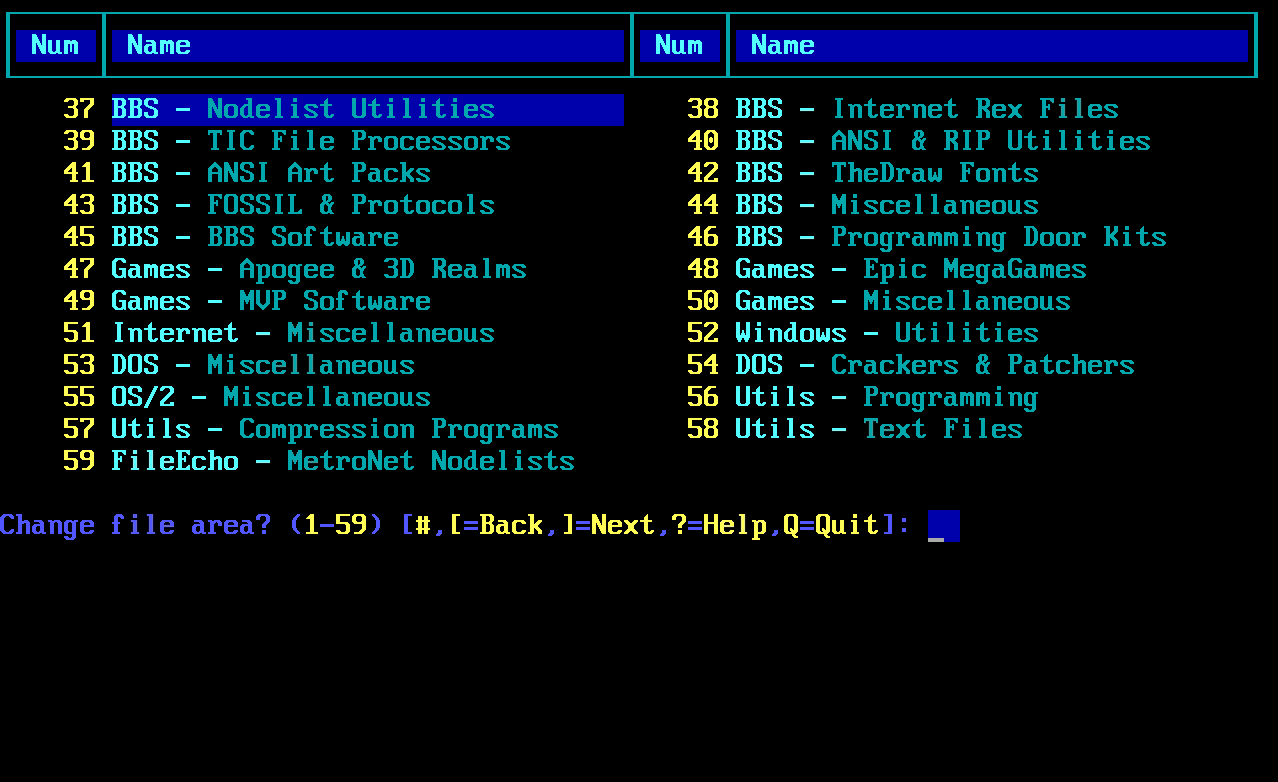The image size is (1278, 782).
Task: Pick area 43 BBS - FOSSIL & Protocols
Action: pos(279,205)
